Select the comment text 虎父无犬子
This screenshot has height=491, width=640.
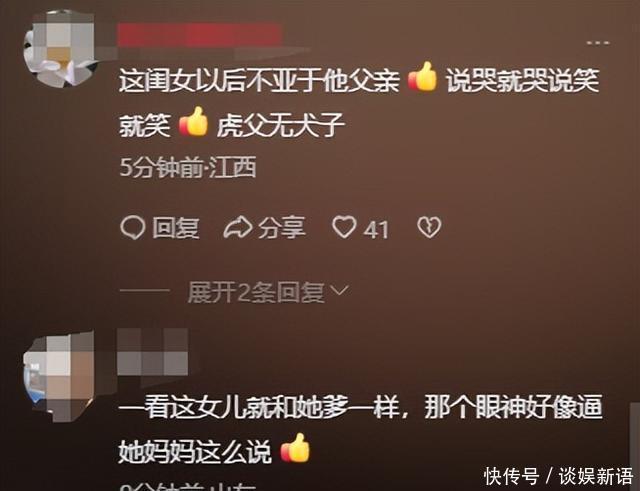pos(281,125)
